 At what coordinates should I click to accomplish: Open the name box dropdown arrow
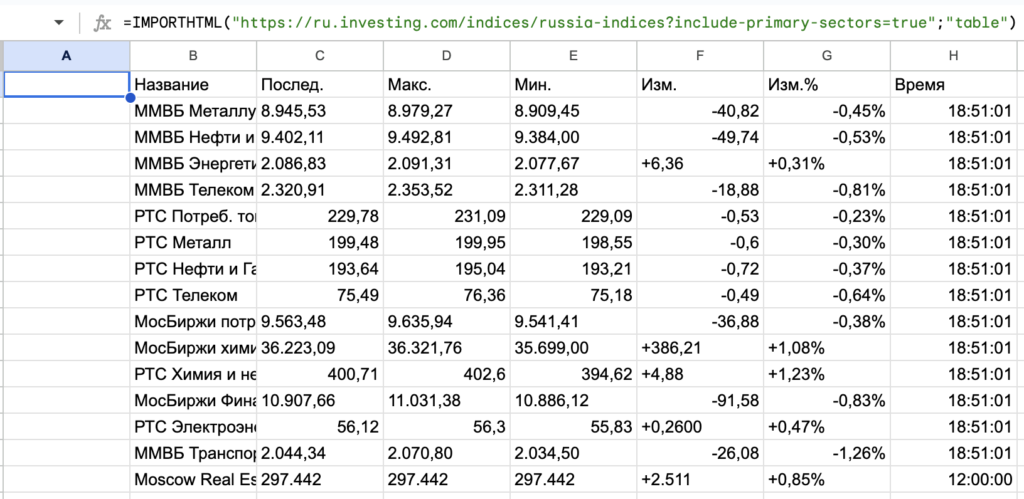point(58,22)
